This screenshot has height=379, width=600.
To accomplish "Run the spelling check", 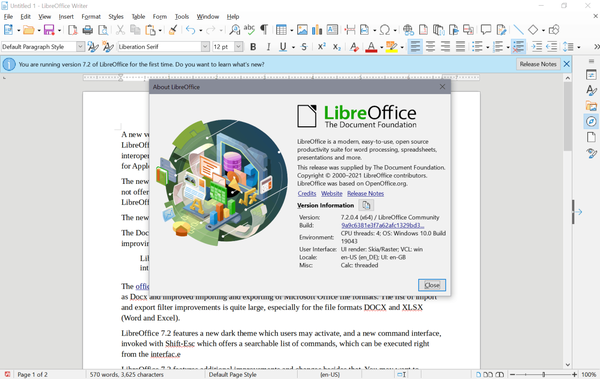I will (249, 30).
